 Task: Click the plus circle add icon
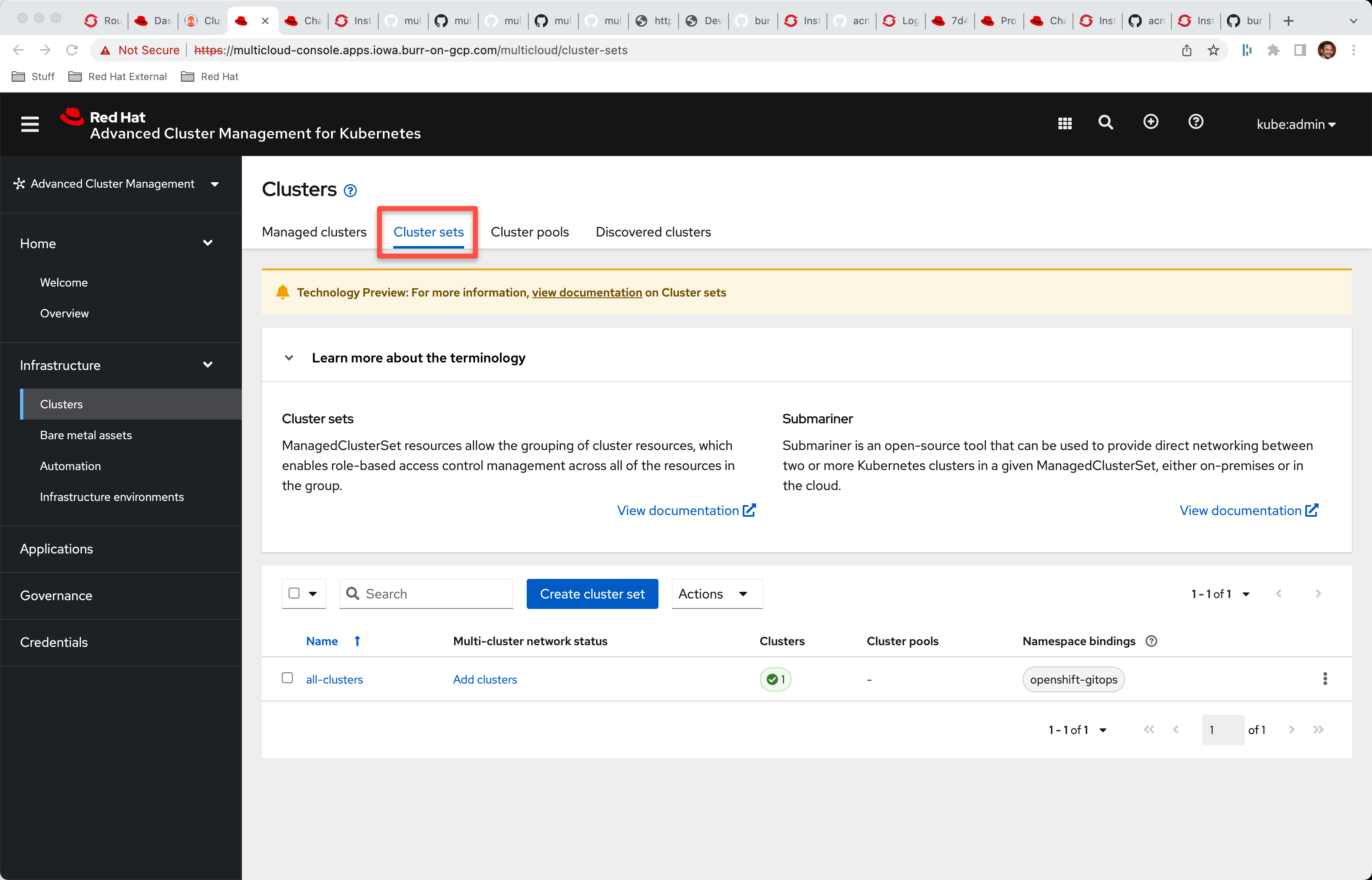pos(1151,122)
